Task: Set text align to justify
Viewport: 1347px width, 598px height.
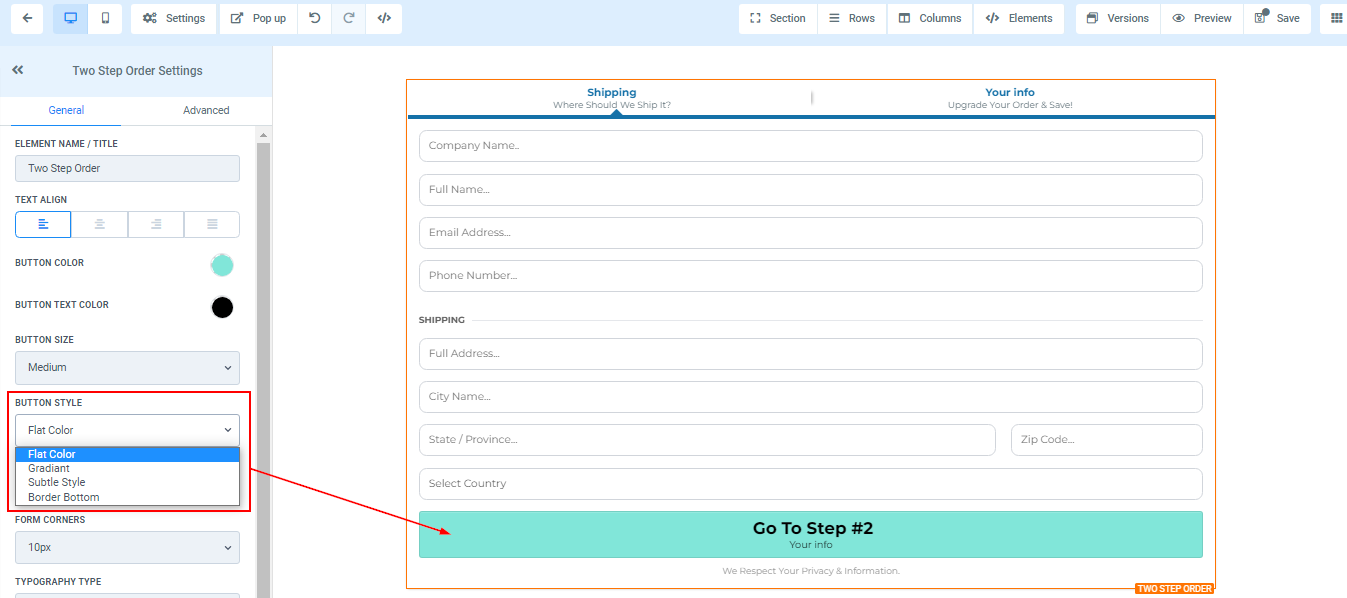Action: coord(212,225)
